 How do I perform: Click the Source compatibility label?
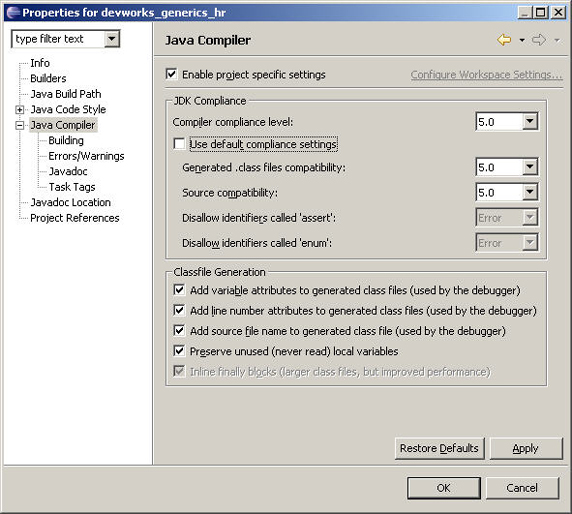(230, 193)
